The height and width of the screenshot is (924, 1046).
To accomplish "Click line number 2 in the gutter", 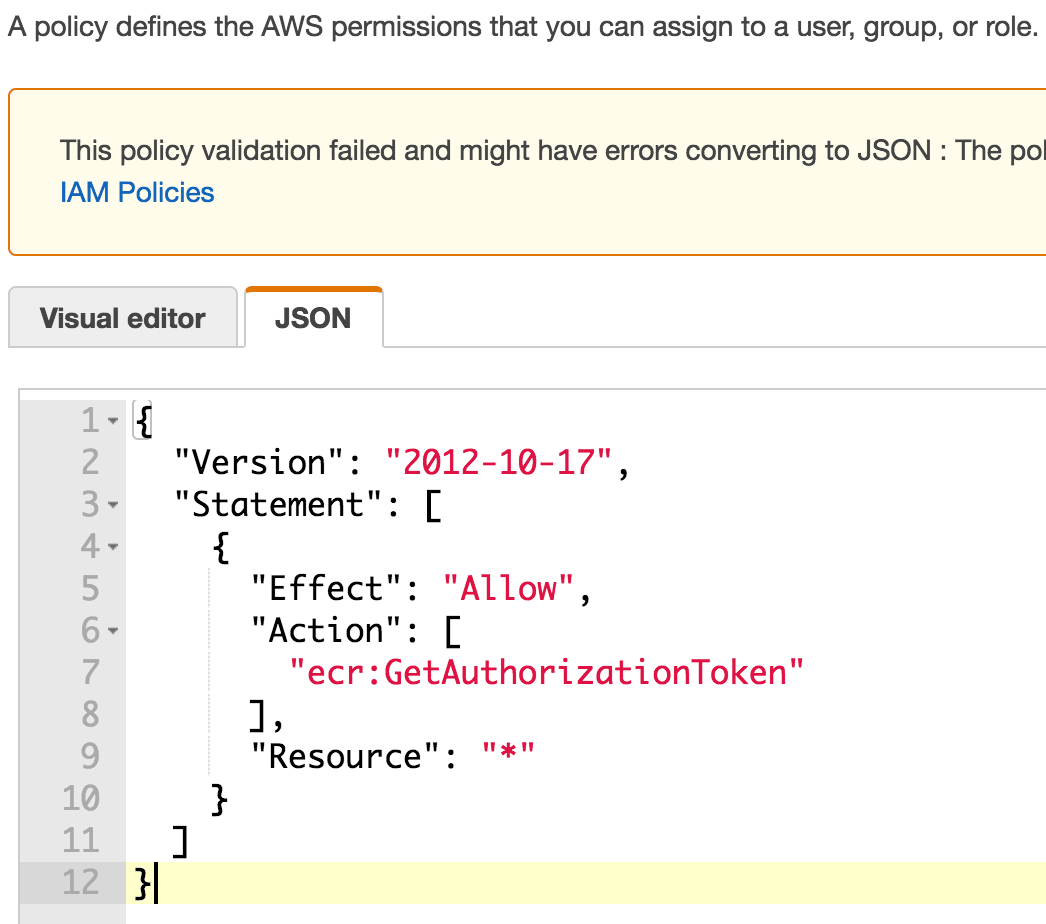I will (90, 462).
